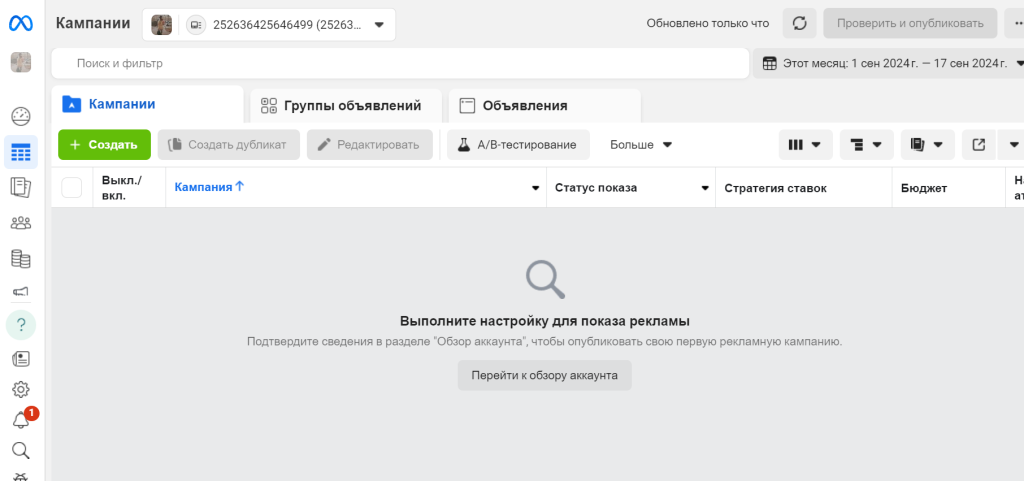This screenshot has width=1024, height=481.
Task: Click the 'Обновлено только что' status text
Action: 708,23
